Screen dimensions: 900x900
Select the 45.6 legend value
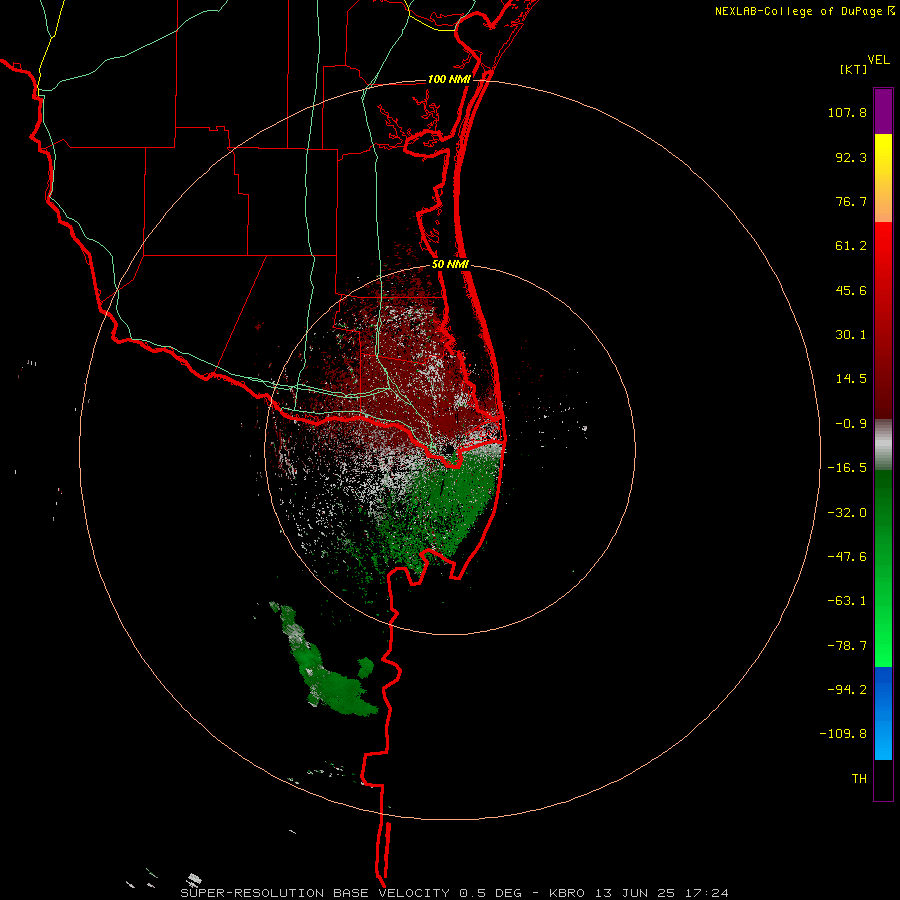tap(851, 290)
